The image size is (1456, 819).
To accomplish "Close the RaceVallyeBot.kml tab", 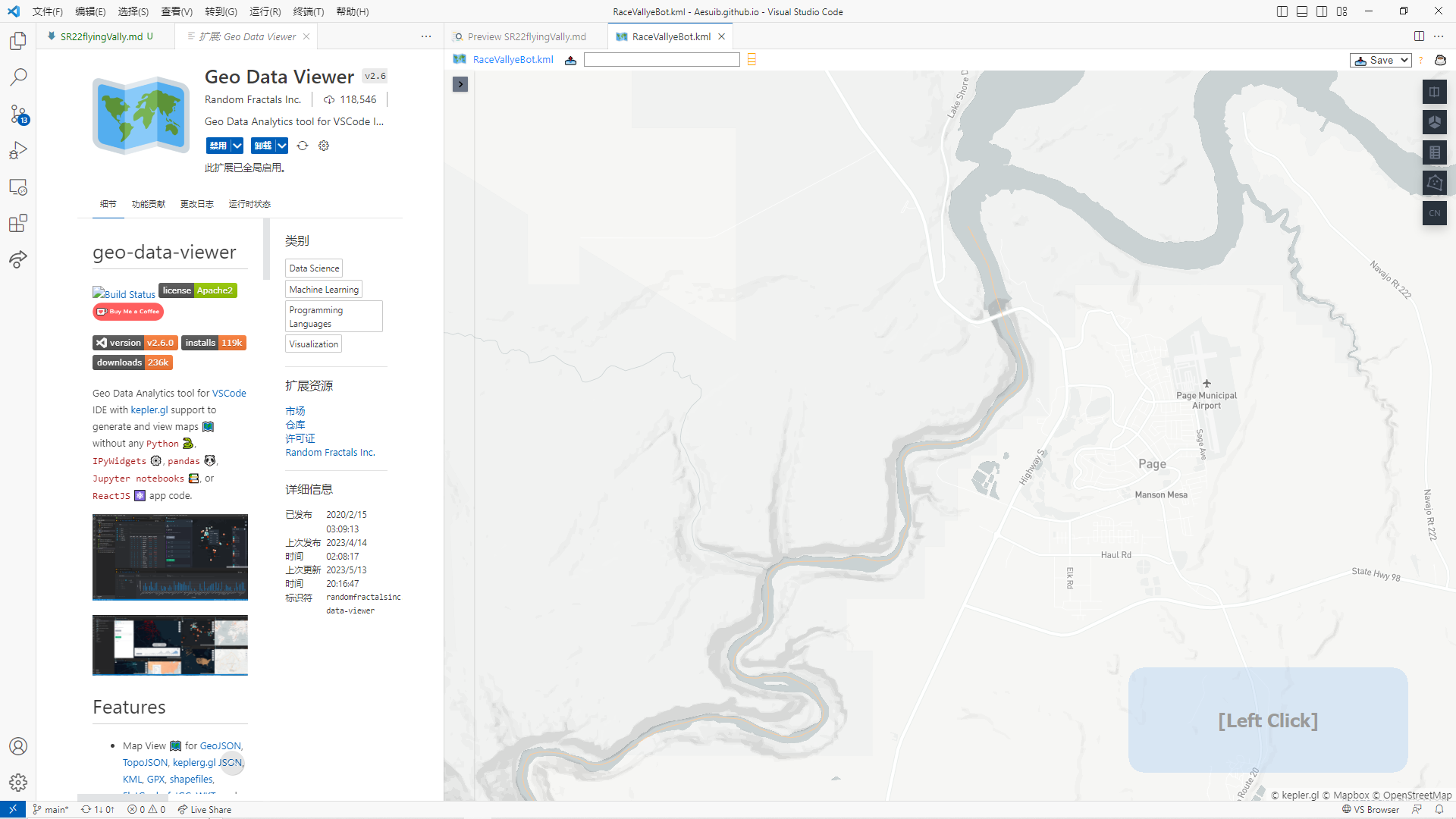I will [721, 36].
